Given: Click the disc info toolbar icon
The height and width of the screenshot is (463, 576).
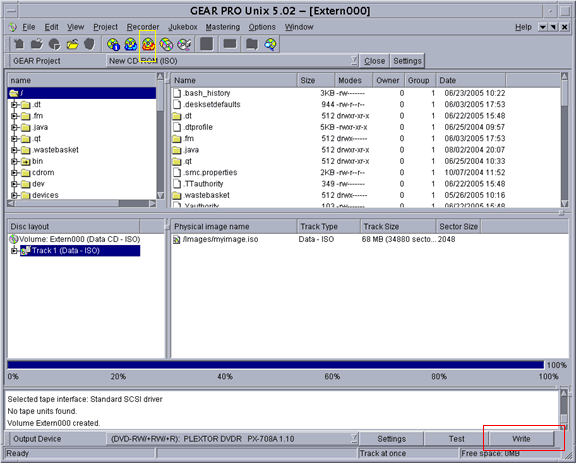Looking at the screenshot, I should [x=113, y=44].
